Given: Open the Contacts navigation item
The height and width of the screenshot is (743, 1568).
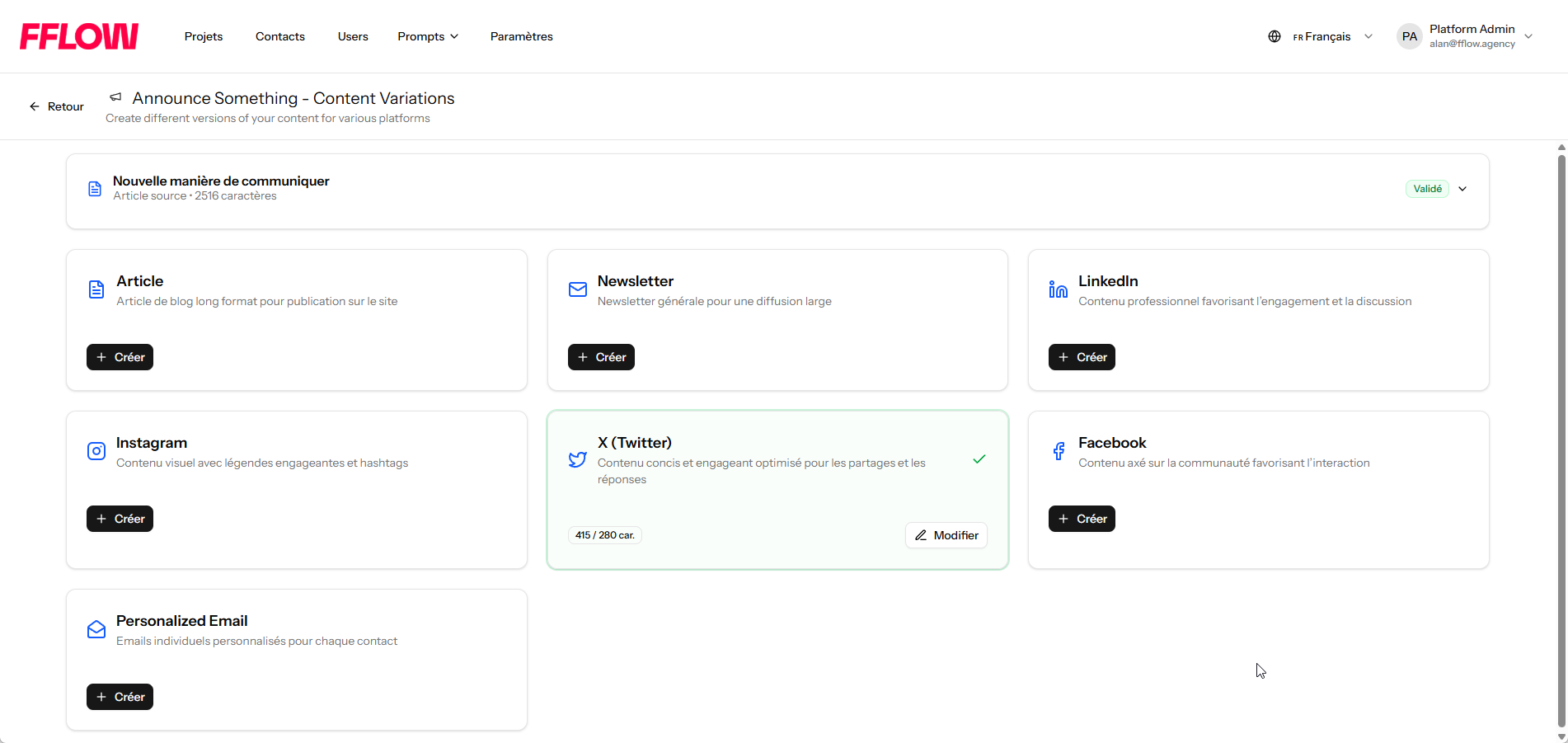Looking at the screenshot, I should (280, 36).
